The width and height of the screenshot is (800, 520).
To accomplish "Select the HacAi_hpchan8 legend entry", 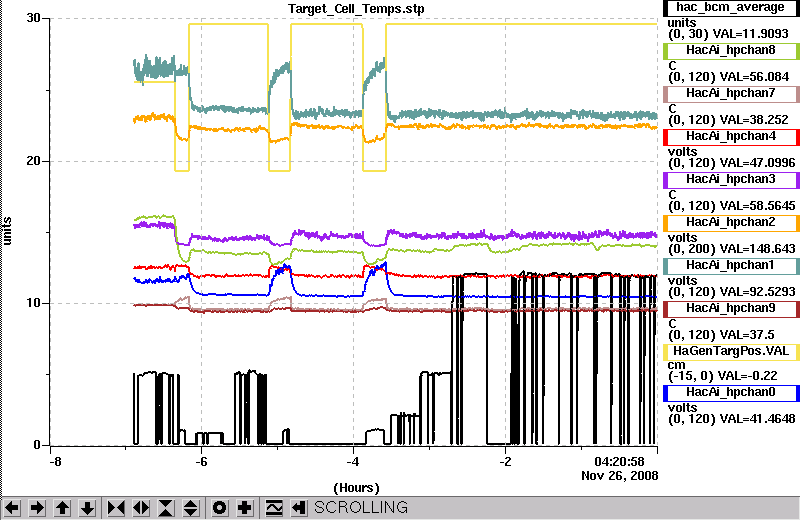I will (x=731, y=50).
